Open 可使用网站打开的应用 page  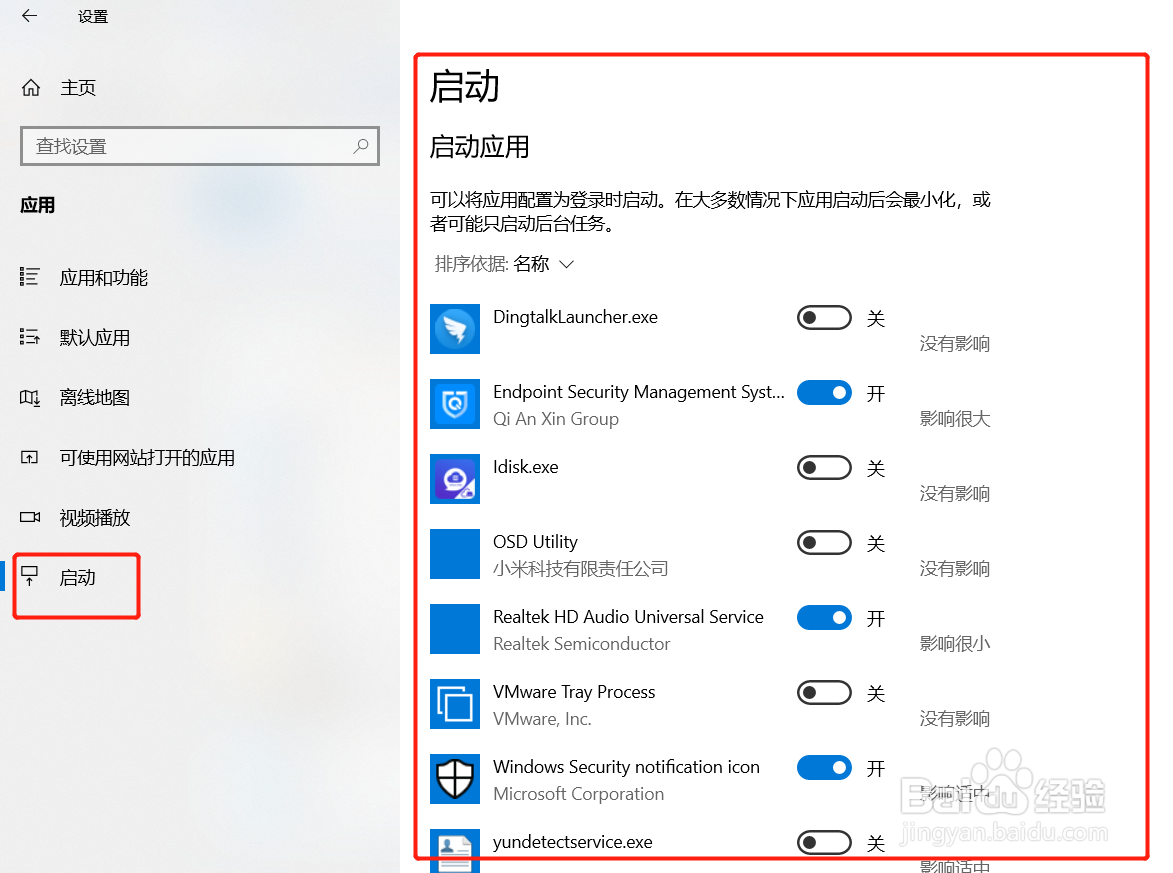coord(147,457)
